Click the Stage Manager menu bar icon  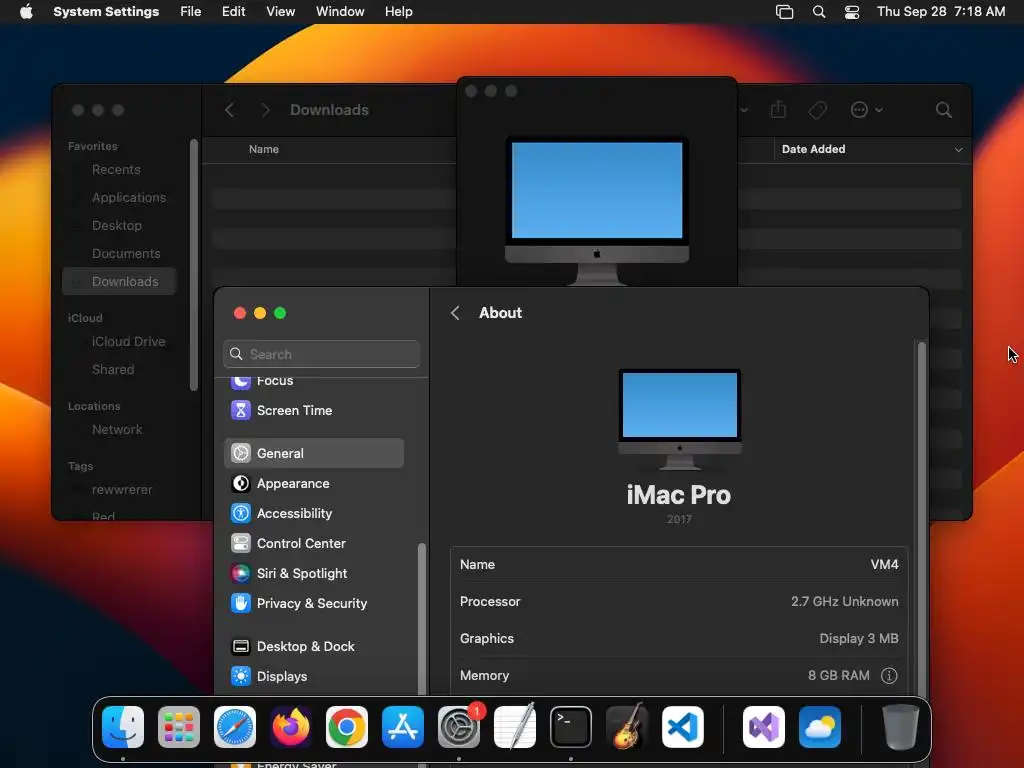click(784, 12)
